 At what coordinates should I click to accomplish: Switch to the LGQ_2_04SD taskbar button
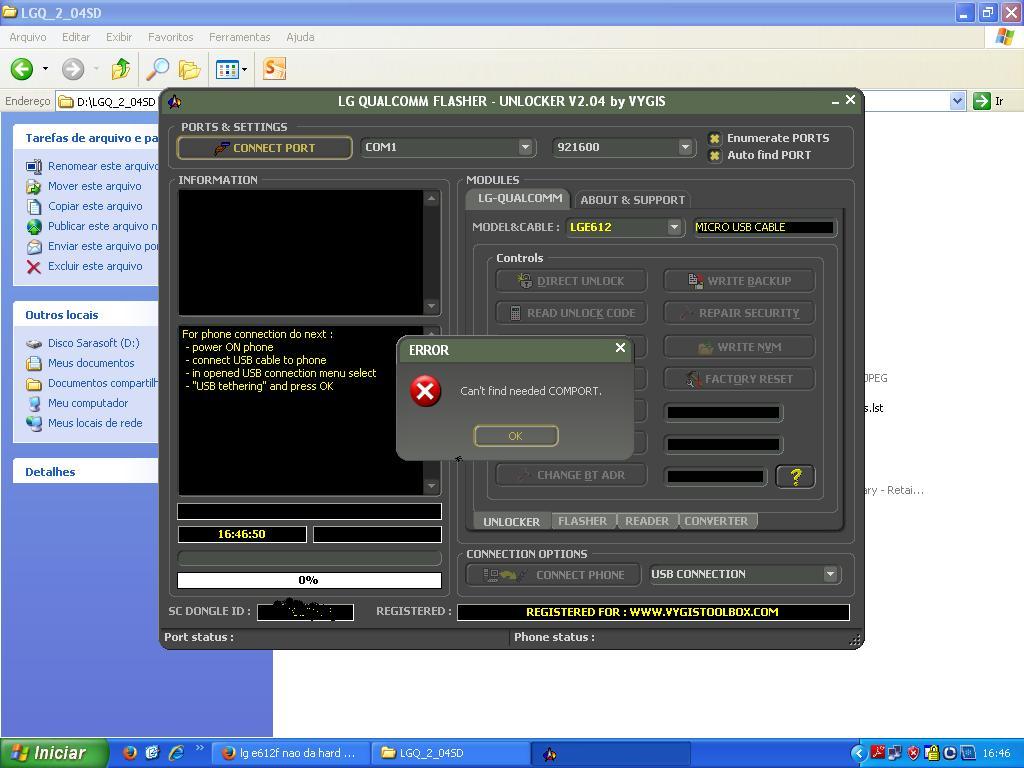pos(449,753)
